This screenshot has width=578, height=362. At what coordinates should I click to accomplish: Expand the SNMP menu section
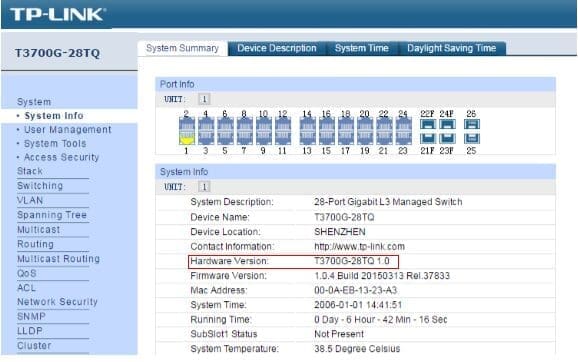31,316
